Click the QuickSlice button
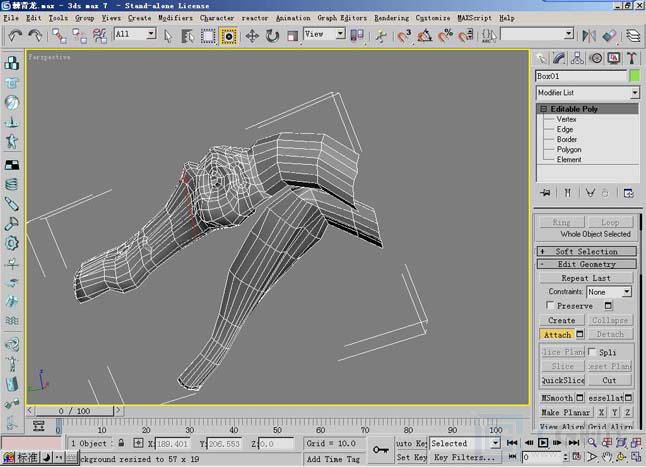Screen dimensions: 646x467 tap(562, 380)
